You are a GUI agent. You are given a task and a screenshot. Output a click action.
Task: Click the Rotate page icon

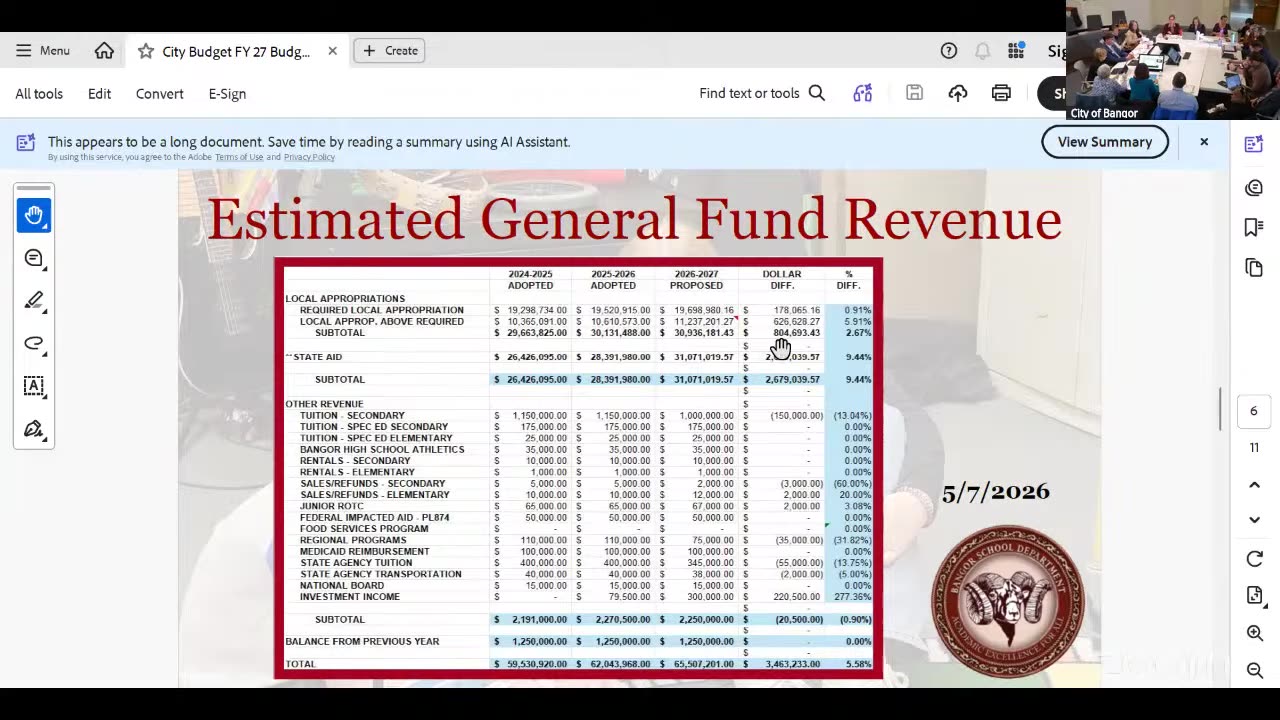[x=1254, y=559]
